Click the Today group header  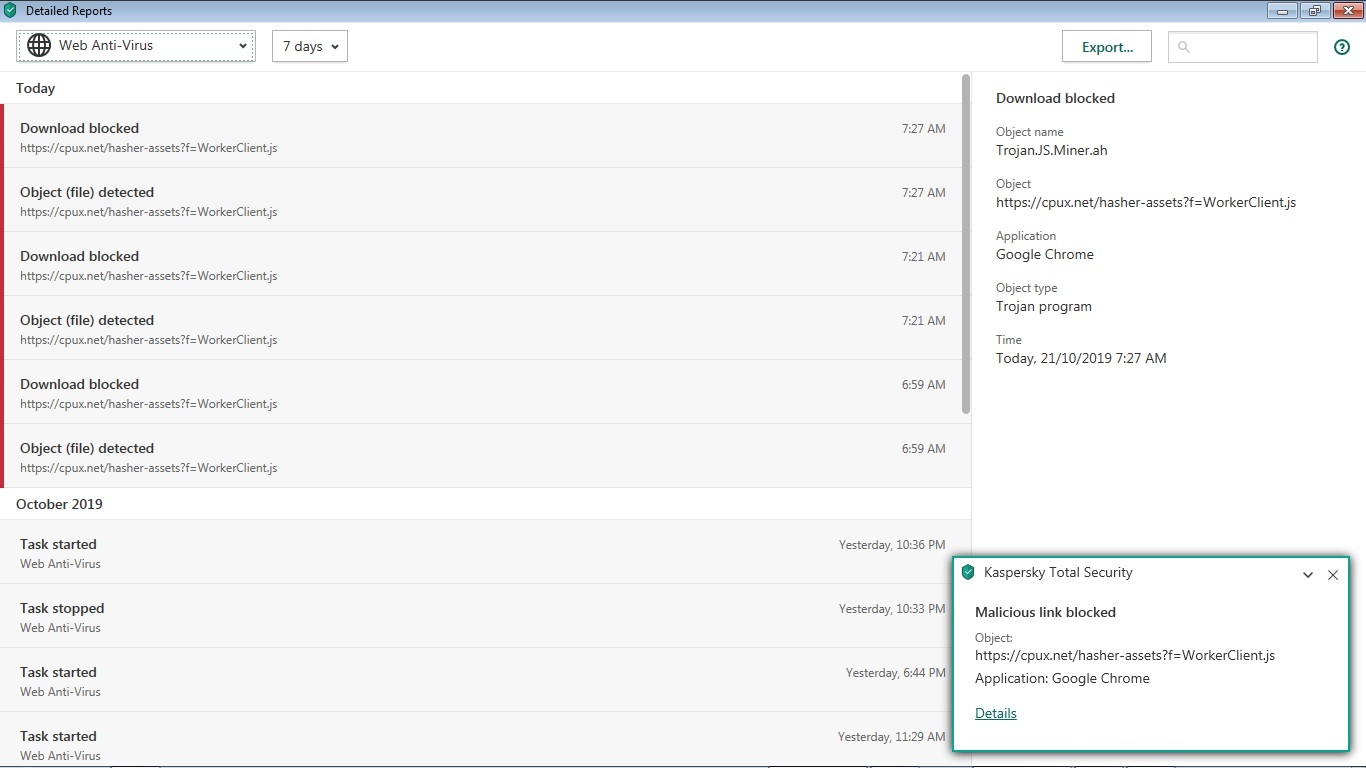(x=36, y=88)
